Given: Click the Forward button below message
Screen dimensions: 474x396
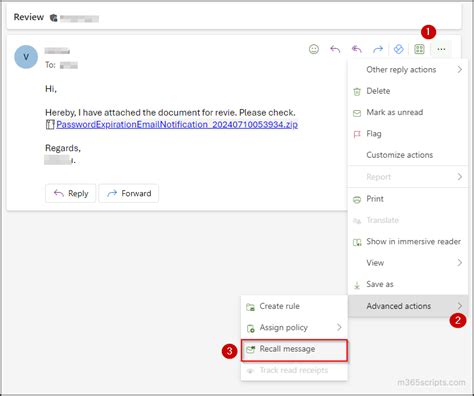Looking at the screenshot, I should pos(129,193).
